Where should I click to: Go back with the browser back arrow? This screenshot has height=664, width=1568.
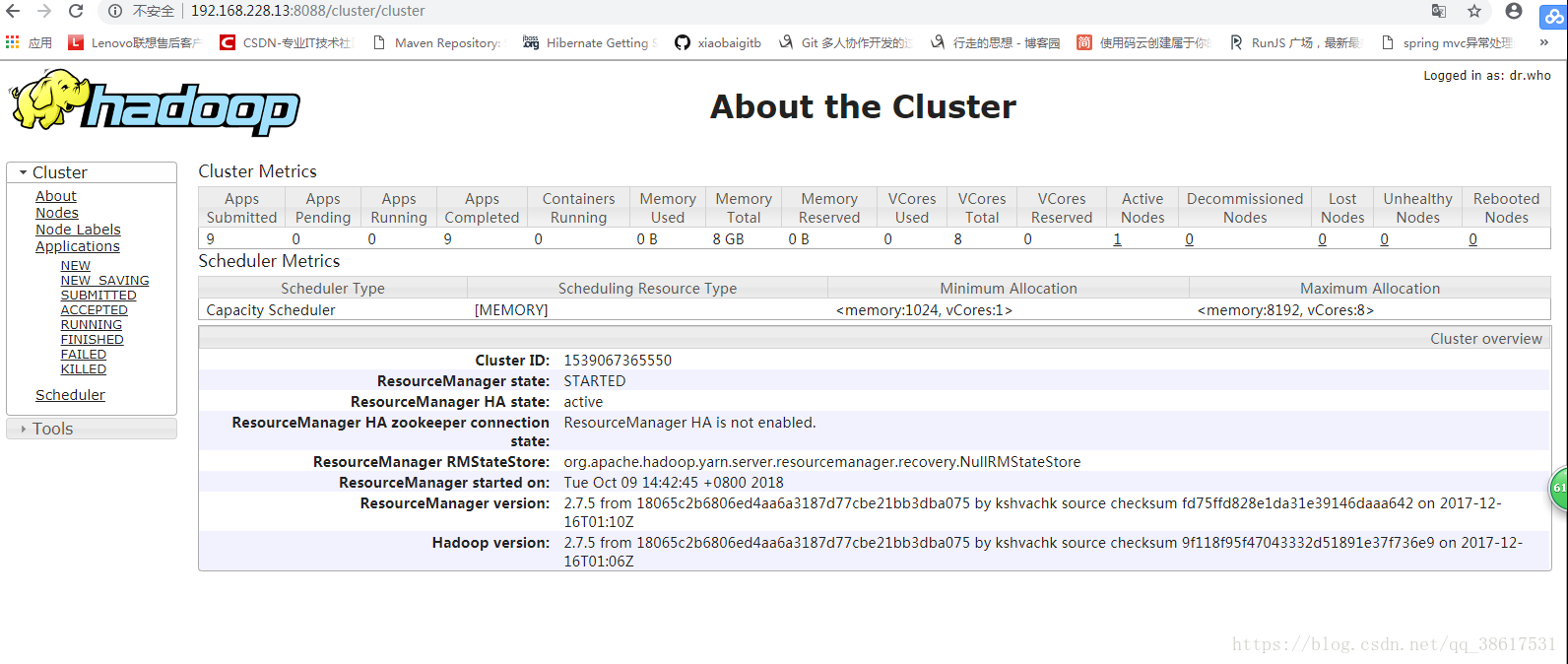(13, 11)
